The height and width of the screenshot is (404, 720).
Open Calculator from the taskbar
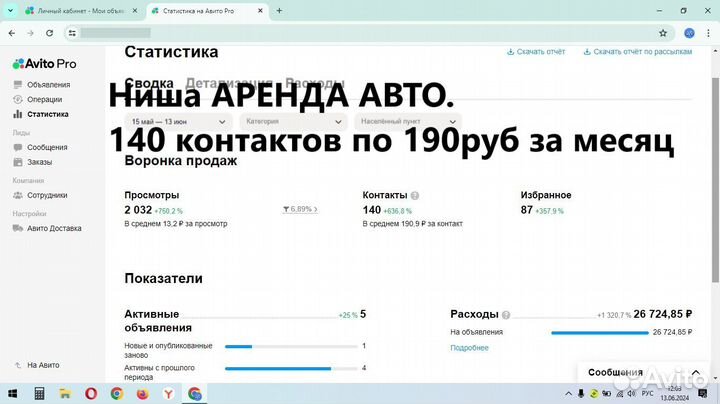tap(39, 394)
